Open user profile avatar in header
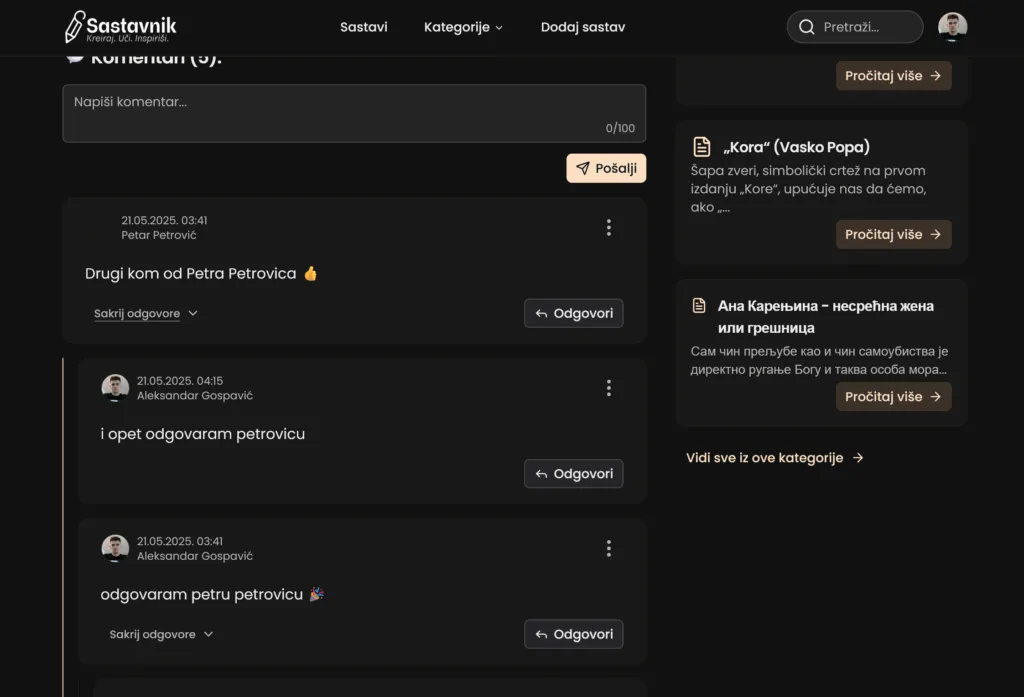 click(952, 27)
